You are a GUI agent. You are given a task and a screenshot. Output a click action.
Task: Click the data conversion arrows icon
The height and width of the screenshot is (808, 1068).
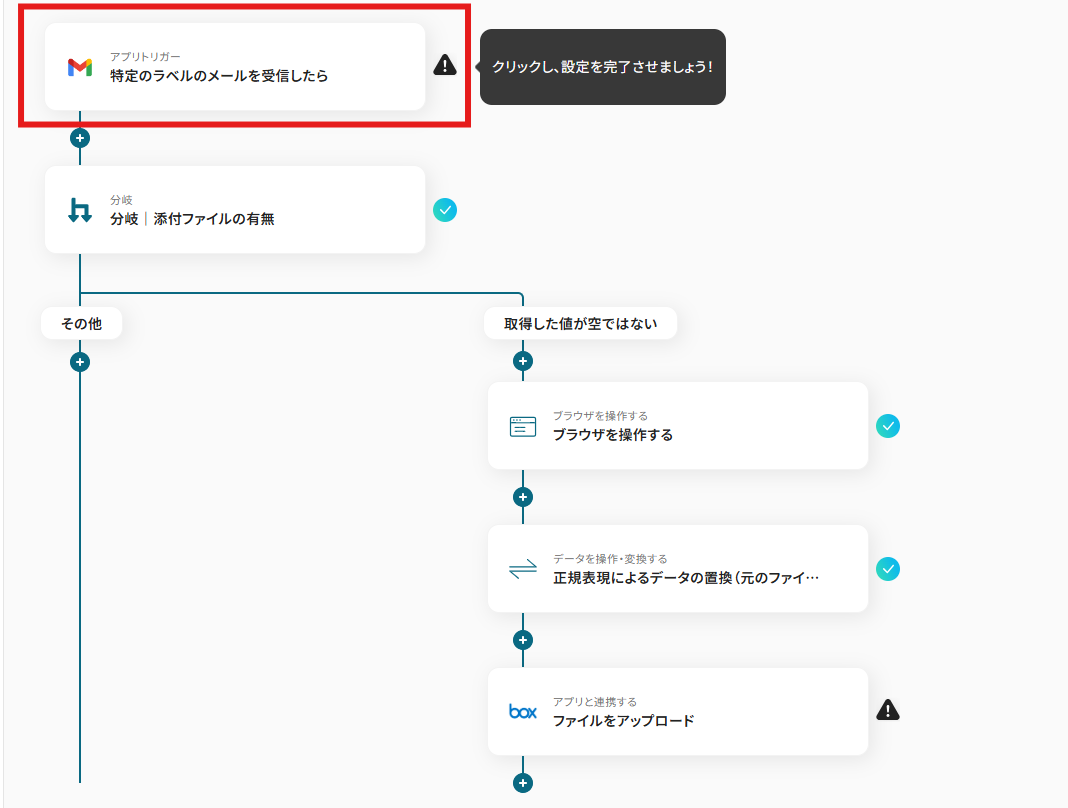pyautogui.click(x=522, y=569)
